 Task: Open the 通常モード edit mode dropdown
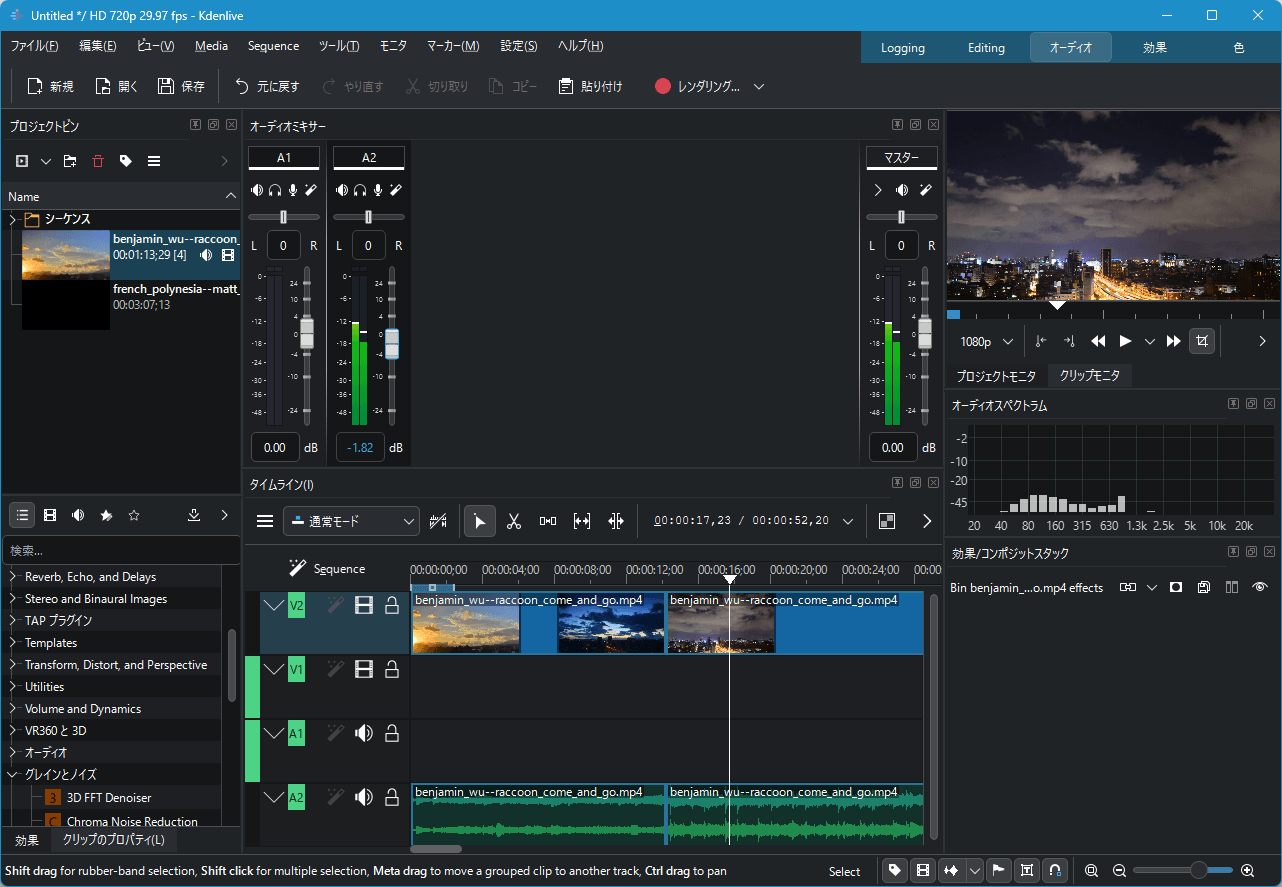point(351,521)
